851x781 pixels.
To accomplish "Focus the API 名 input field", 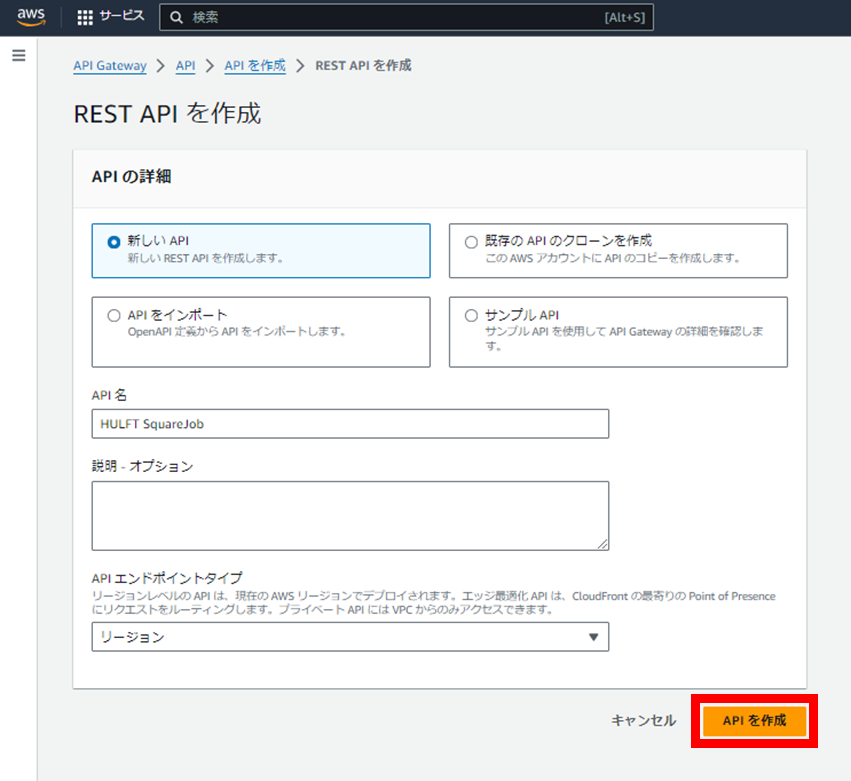I will click(350, 424).
